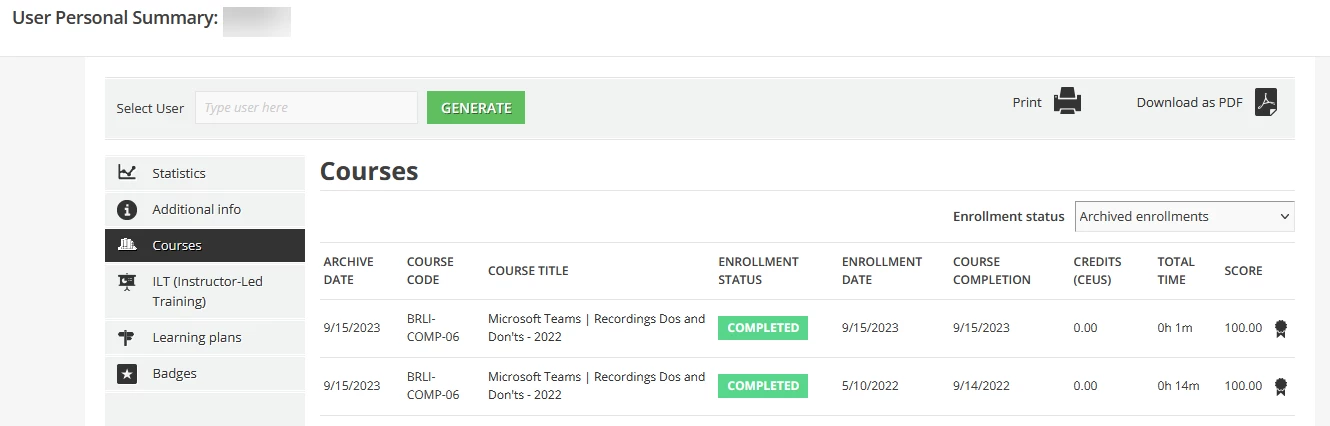Focus the Select User input field
Screen dimensions: 1330x426
(306, 108)
